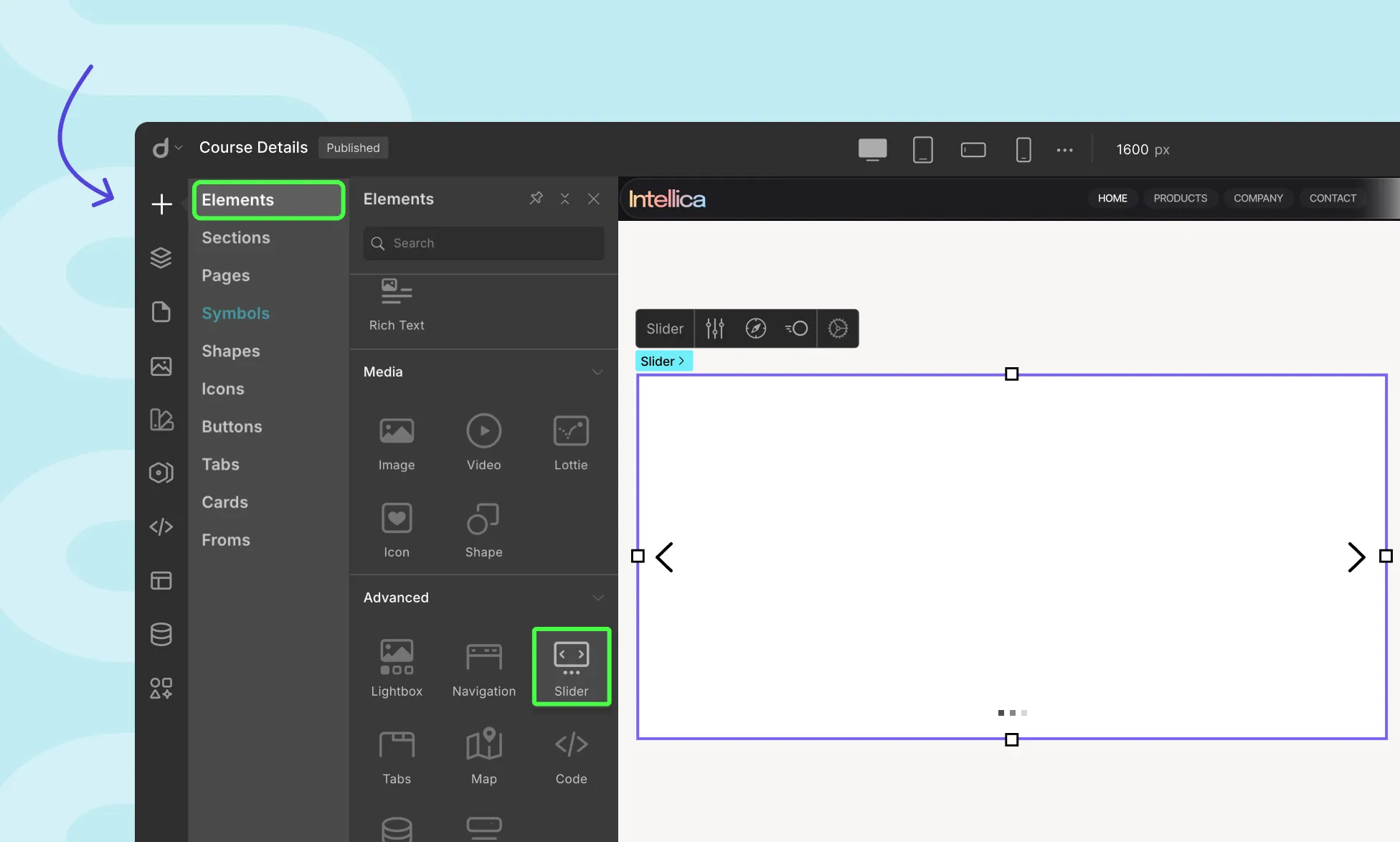Open slider adjustments sliders icon
The height and width of the screenshot is (842, 1400).
coord(715,328)
